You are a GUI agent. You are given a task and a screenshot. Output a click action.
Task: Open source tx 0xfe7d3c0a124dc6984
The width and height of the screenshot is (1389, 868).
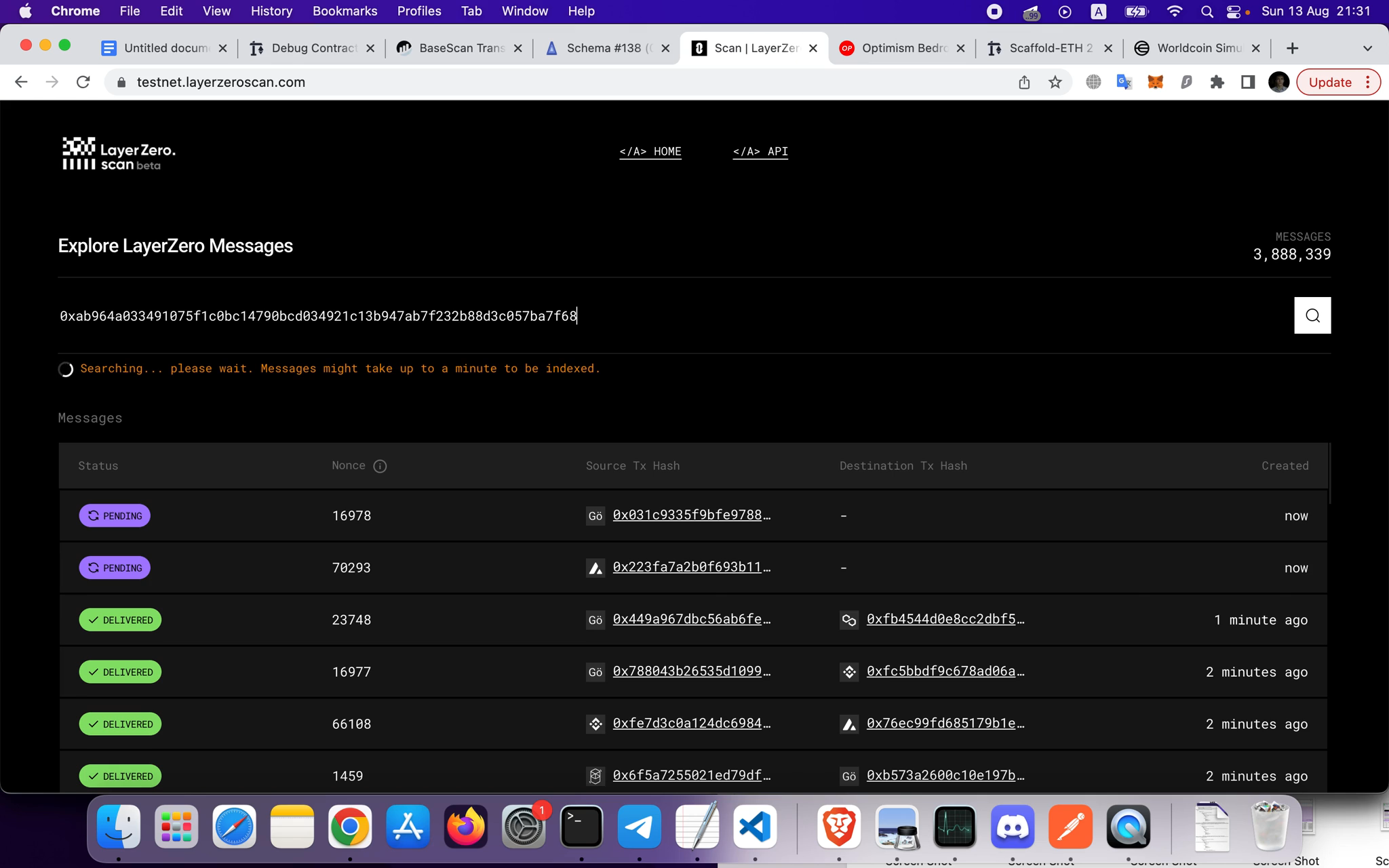coord(692,724)
